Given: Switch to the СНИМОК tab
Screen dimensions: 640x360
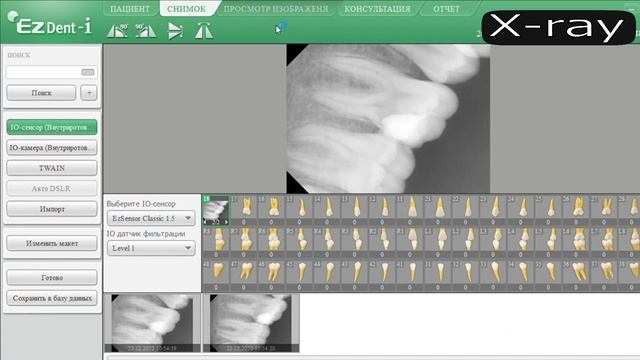Looking at the screenshot, I should point(187,9).
